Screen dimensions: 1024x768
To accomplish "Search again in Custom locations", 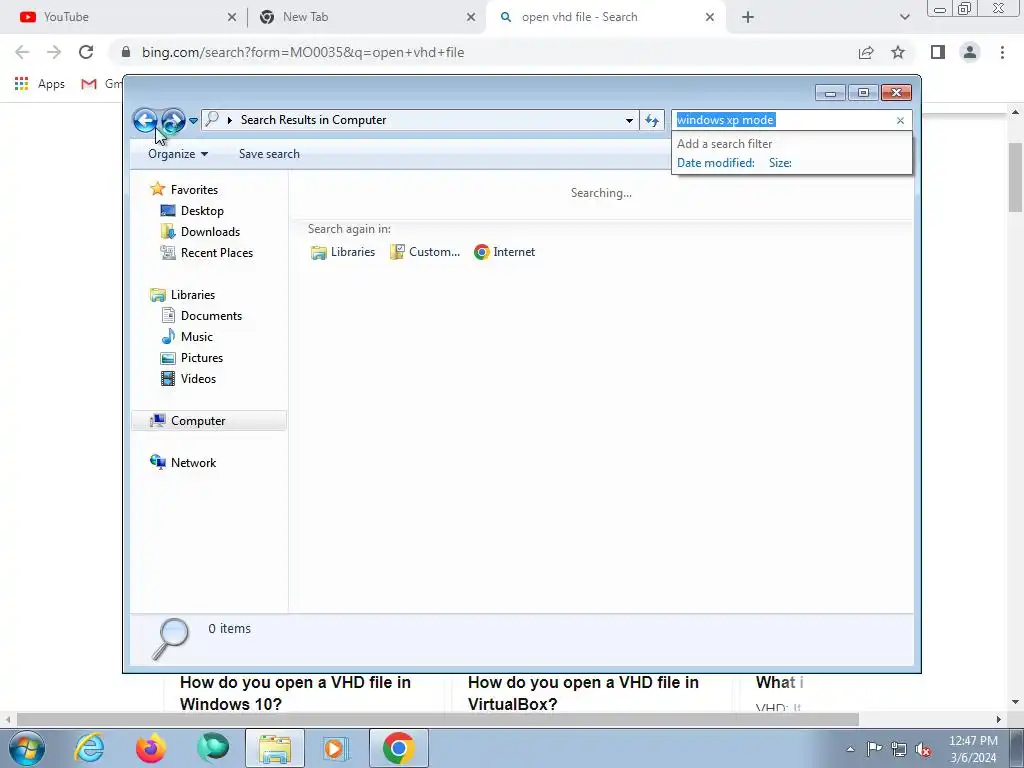I will tap(425, 252).
